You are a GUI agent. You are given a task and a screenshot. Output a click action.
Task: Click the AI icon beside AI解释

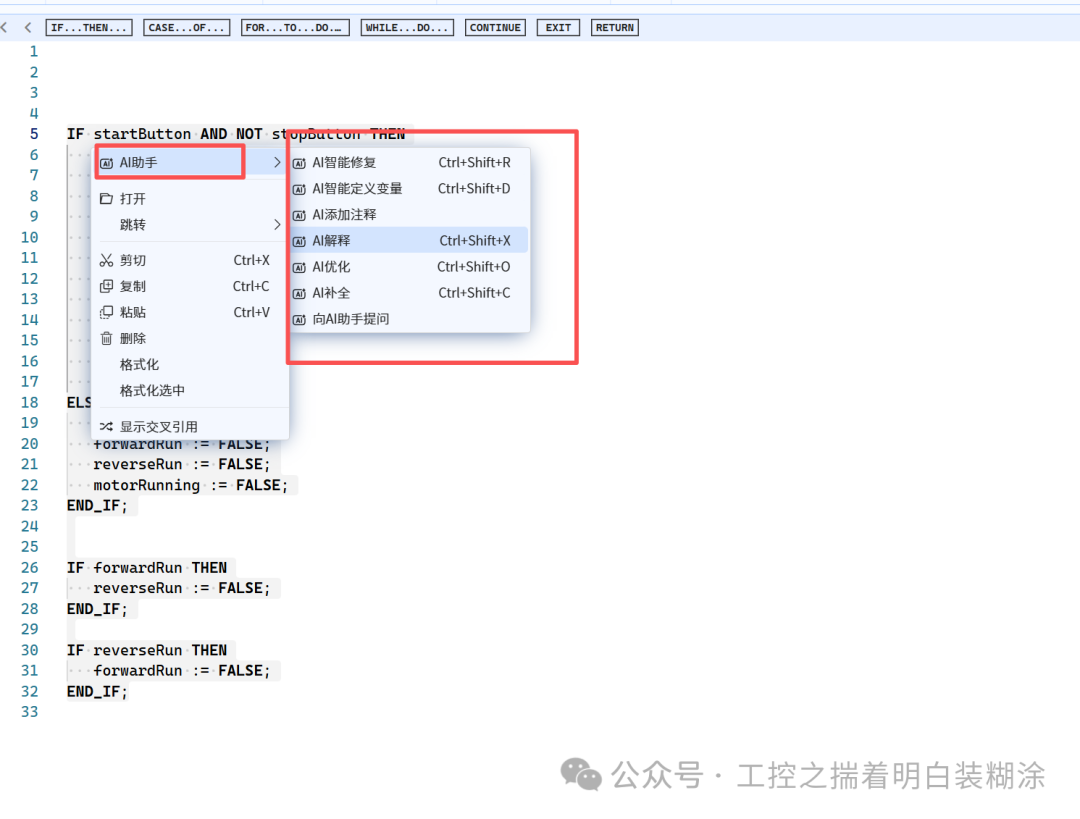click(299, 242)
